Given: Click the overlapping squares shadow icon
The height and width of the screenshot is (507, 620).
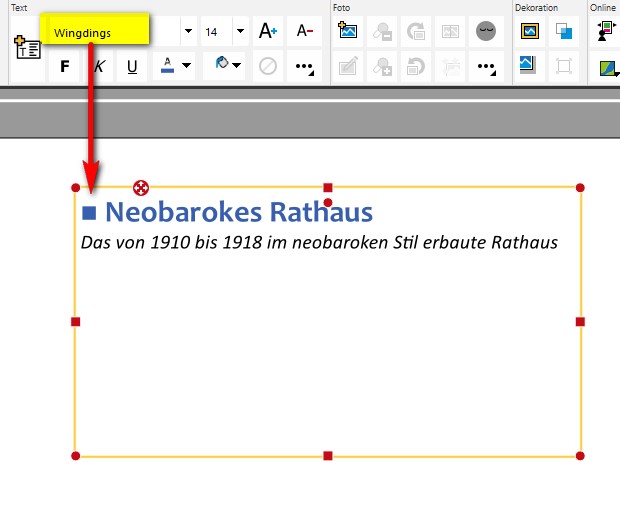Looking at the screenshot, I should (x=565, y=31).
